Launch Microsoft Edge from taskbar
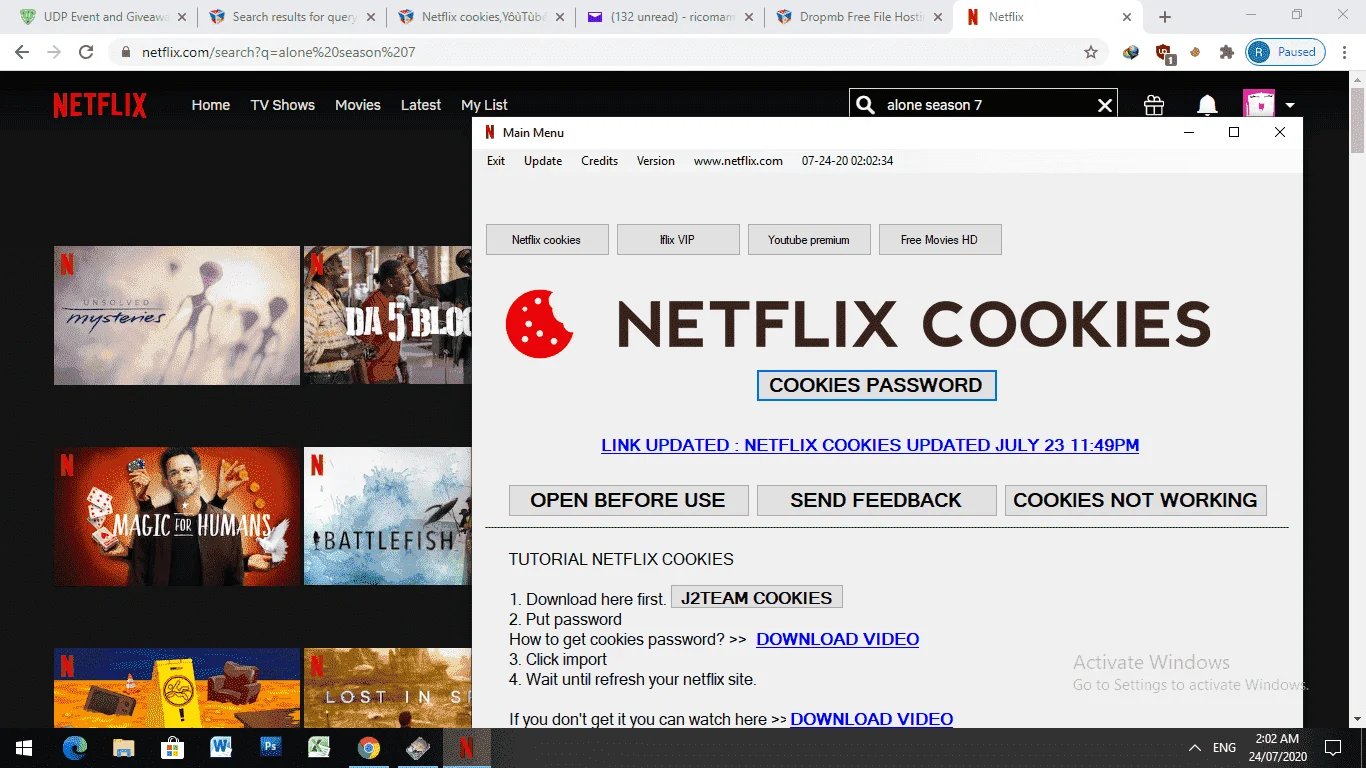The height and width of the screenshot is (768, 1366). point(75,748)
